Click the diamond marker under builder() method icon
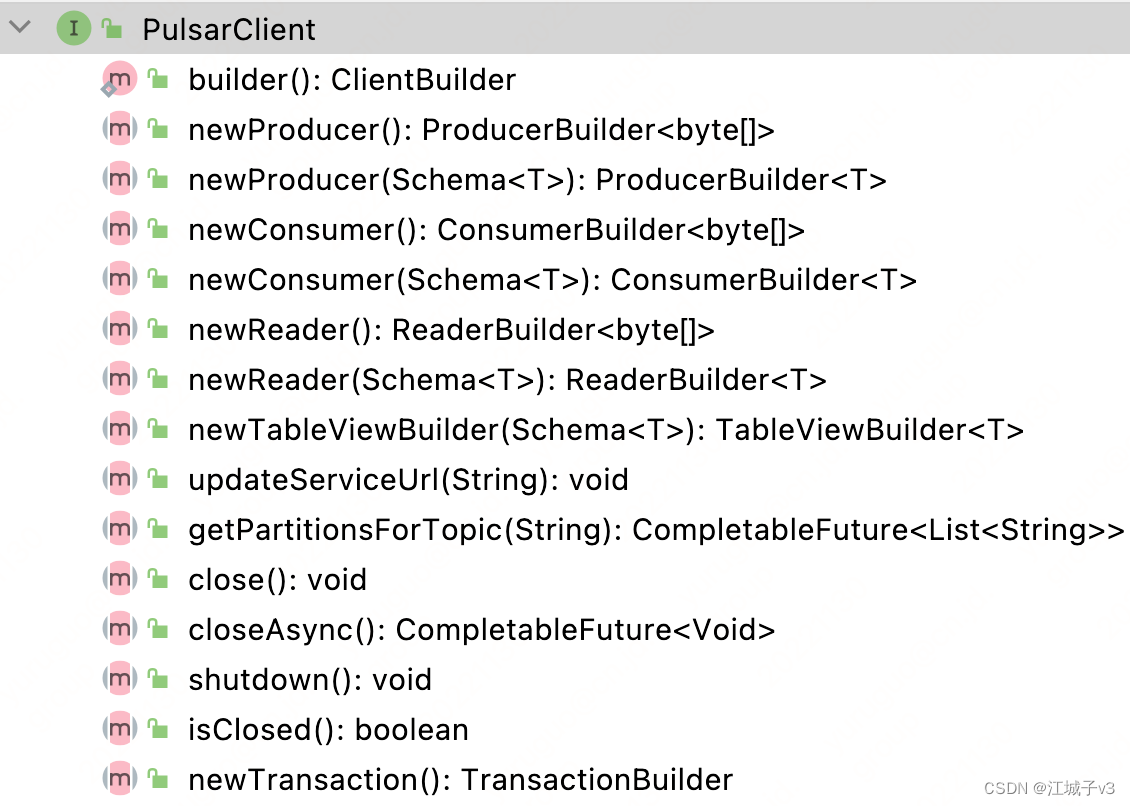This screenshot has width=1130, height=806. coord(108,91)
